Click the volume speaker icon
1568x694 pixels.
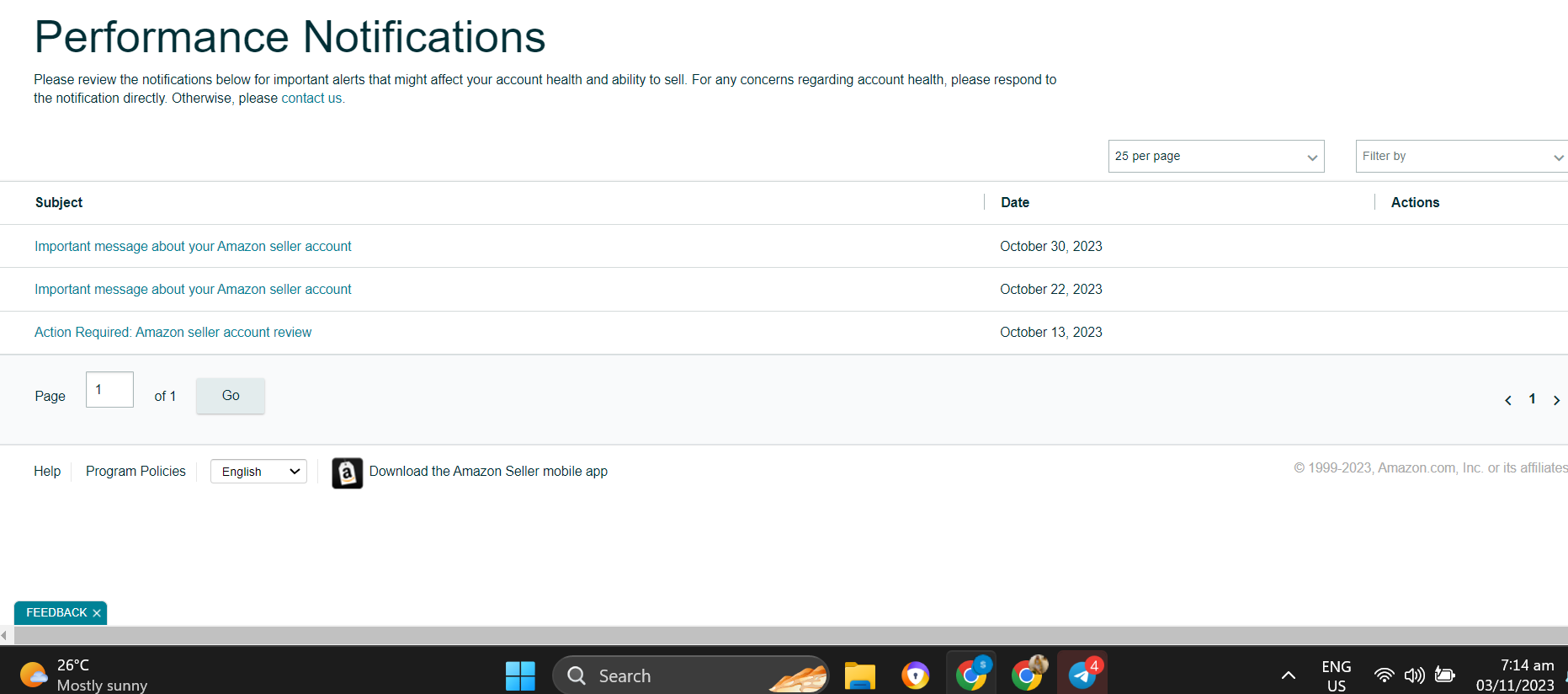coord(1414,675)
